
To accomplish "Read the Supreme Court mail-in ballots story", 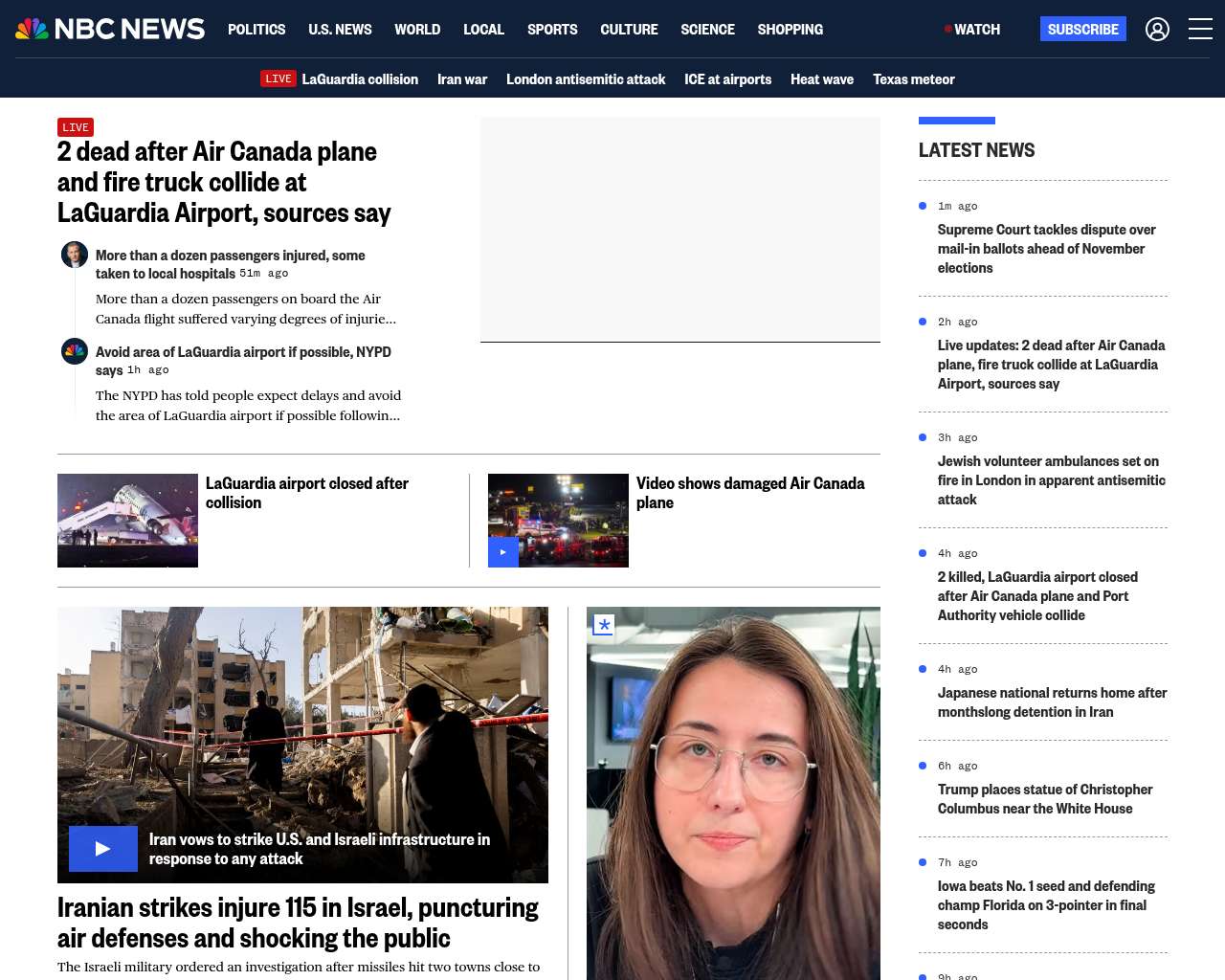I will tap(1046, 249).
